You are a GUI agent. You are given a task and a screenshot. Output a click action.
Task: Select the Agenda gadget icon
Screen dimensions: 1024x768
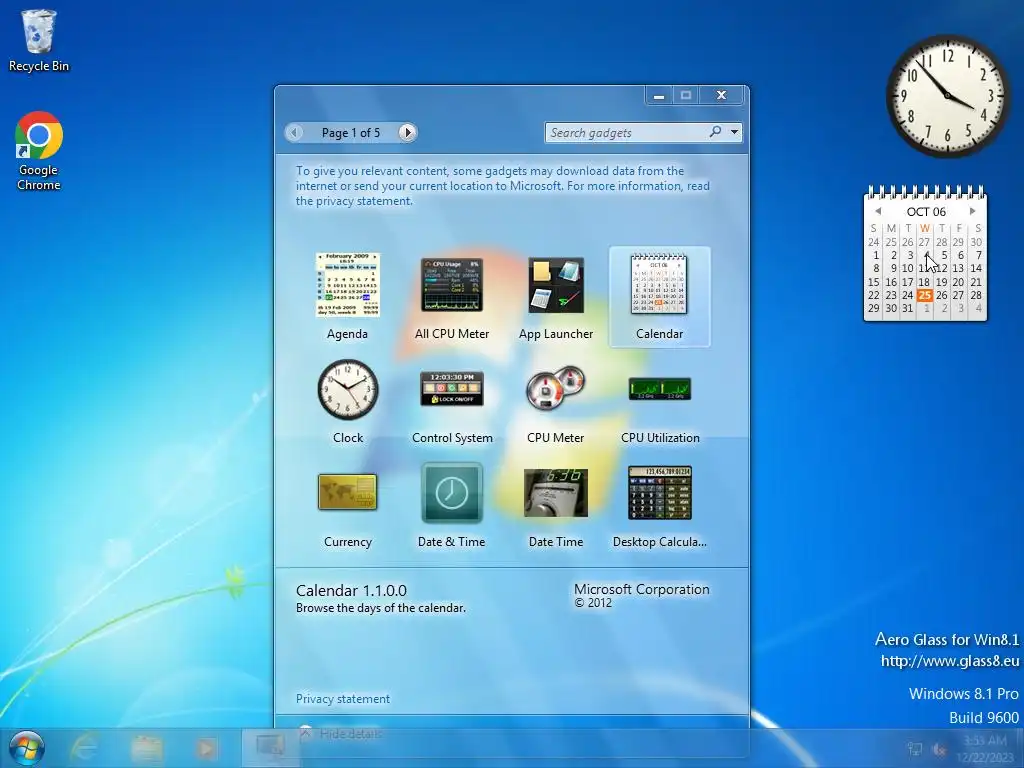click(347, 285)
